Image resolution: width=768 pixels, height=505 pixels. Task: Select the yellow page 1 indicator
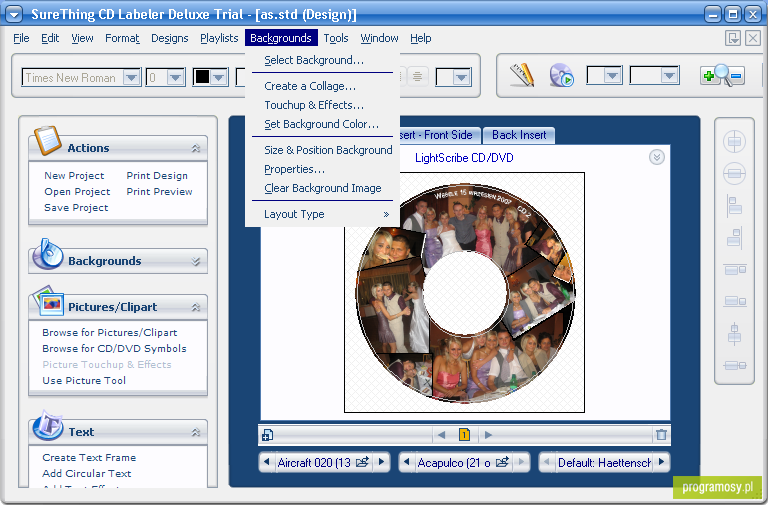[x=464, y=434]
